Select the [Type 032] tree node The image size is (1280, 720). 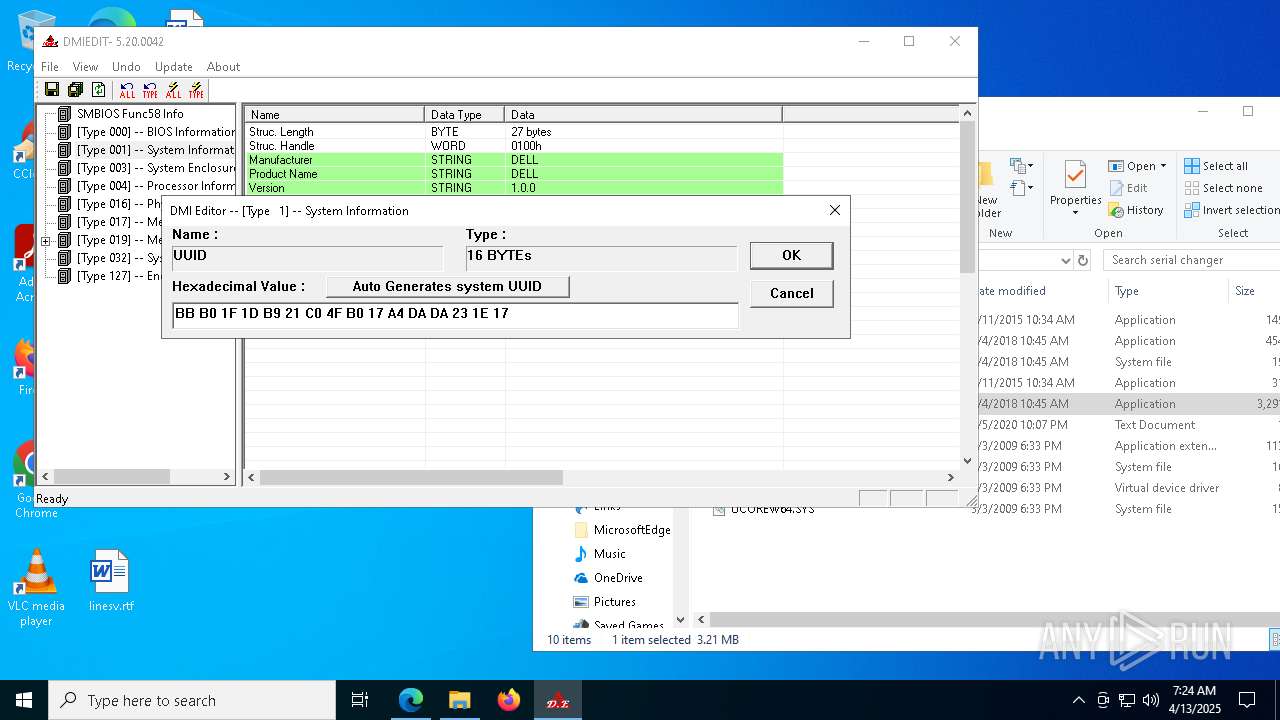[118, 258]
